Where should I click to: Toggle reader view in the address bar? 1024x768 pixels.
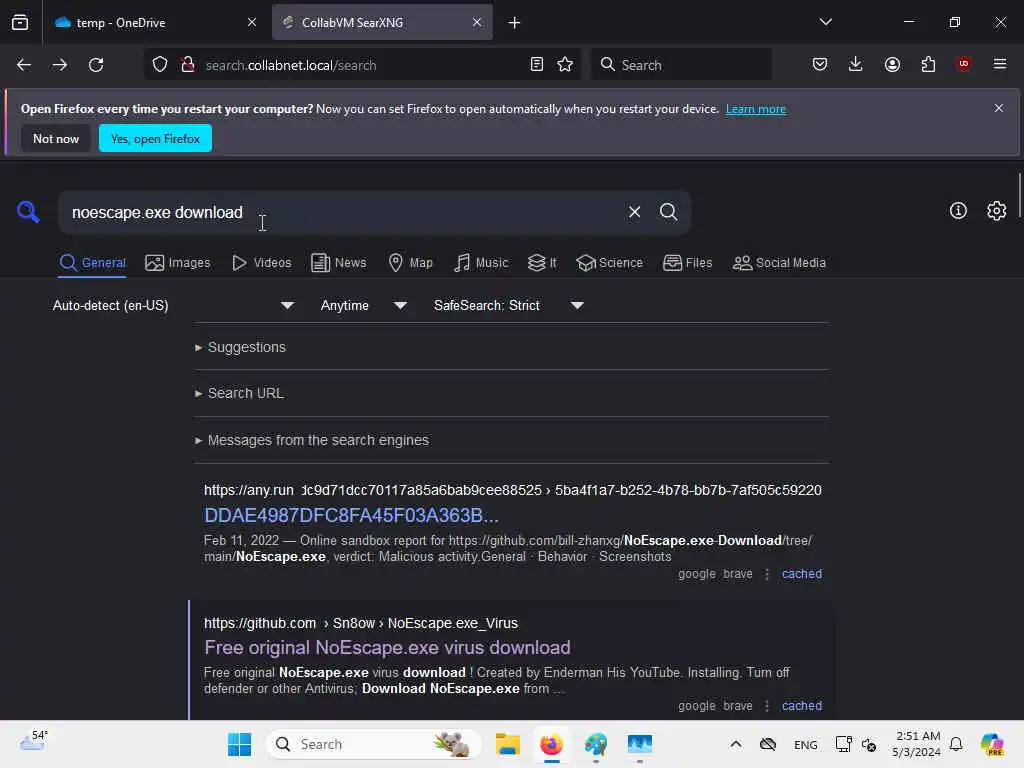tap(537, 65)
